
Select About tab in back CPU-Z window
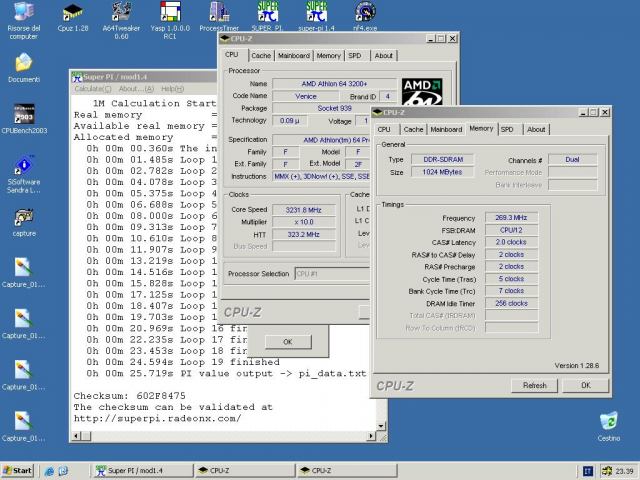click(x=384, y=56)
